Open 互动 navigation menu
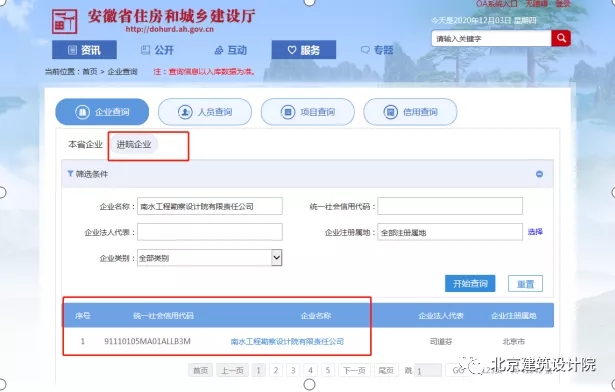615x392 pixels. [x=231, y=50]
